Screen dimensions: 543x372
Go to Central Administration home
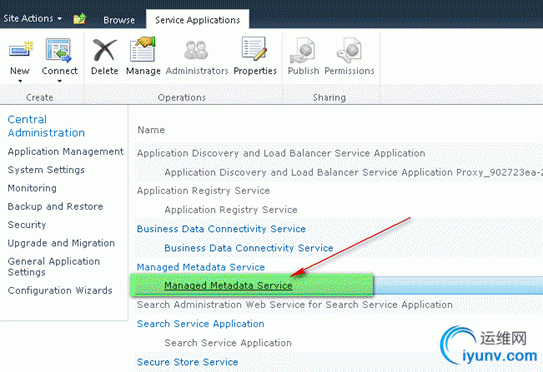click(x=46, y=126)
